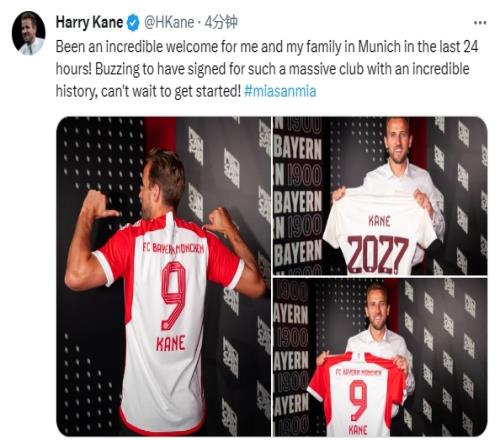Open the photo with the KANE 2027 shirt
This screenshot has width=500, height=440.
click(x=380, y=196)
